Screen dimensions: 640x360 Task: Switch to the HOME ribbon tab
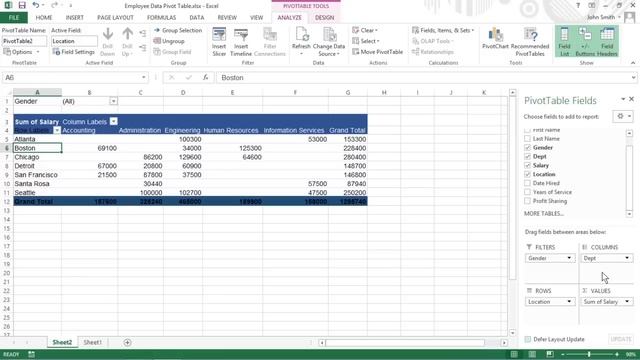pos(44,18)
